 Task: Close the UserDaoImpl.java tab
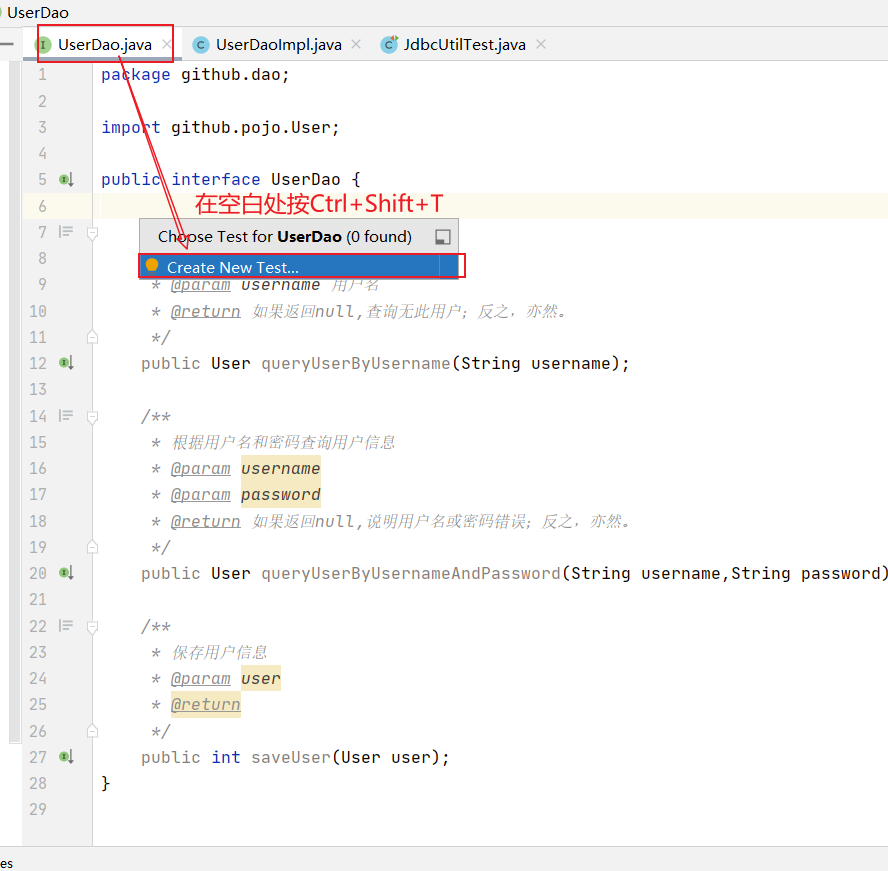(x=356, y=44)
